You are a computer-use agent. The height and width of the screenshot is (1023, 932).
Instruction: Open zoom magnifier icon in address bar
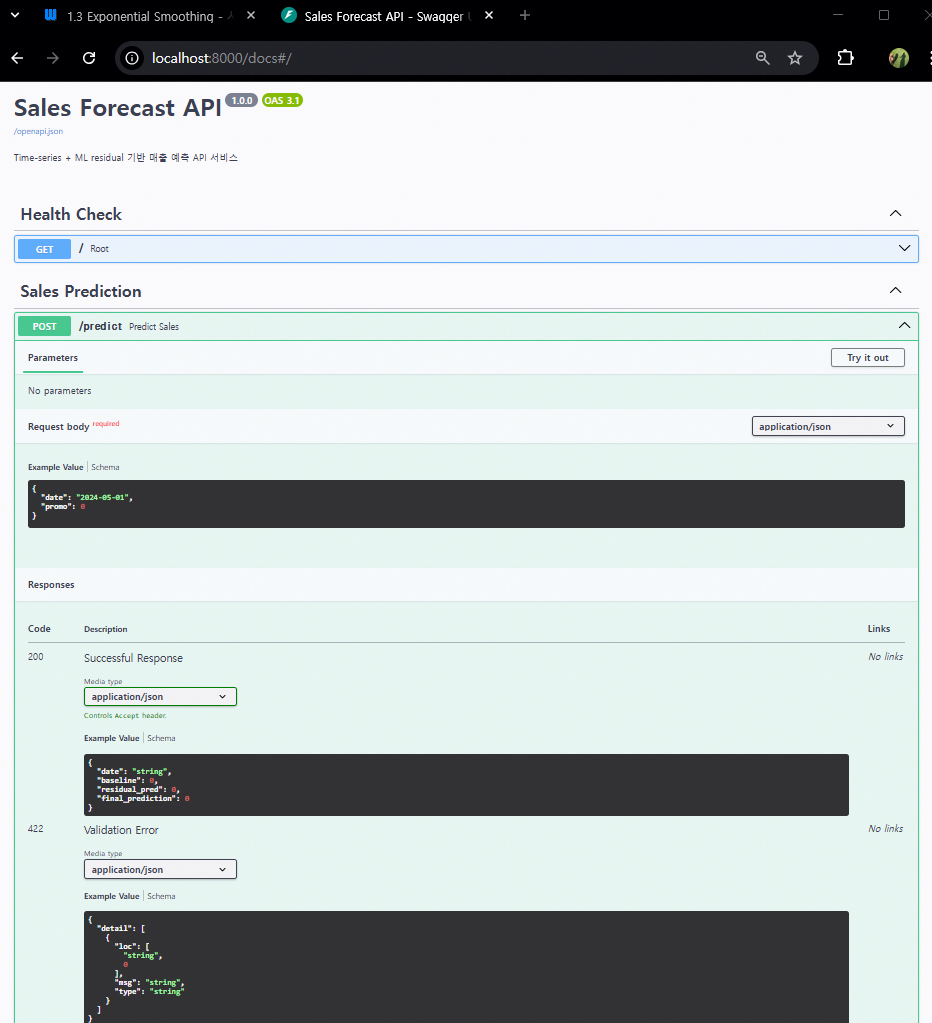pyautogui.click(x=762, y=58)
